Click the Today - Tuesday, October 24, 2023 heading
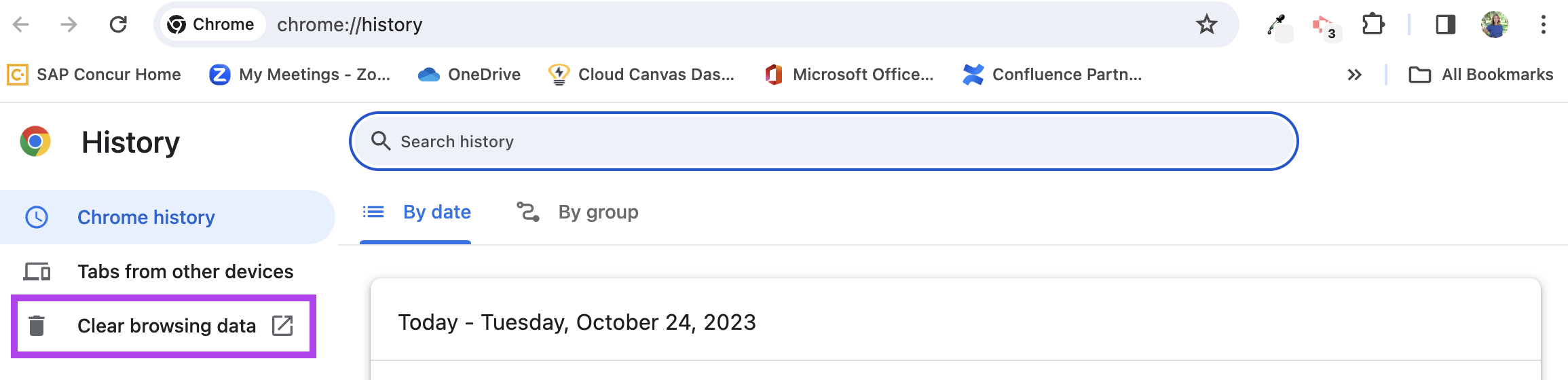Viewport: 1568px width, 380px height. tap(577, 322)
